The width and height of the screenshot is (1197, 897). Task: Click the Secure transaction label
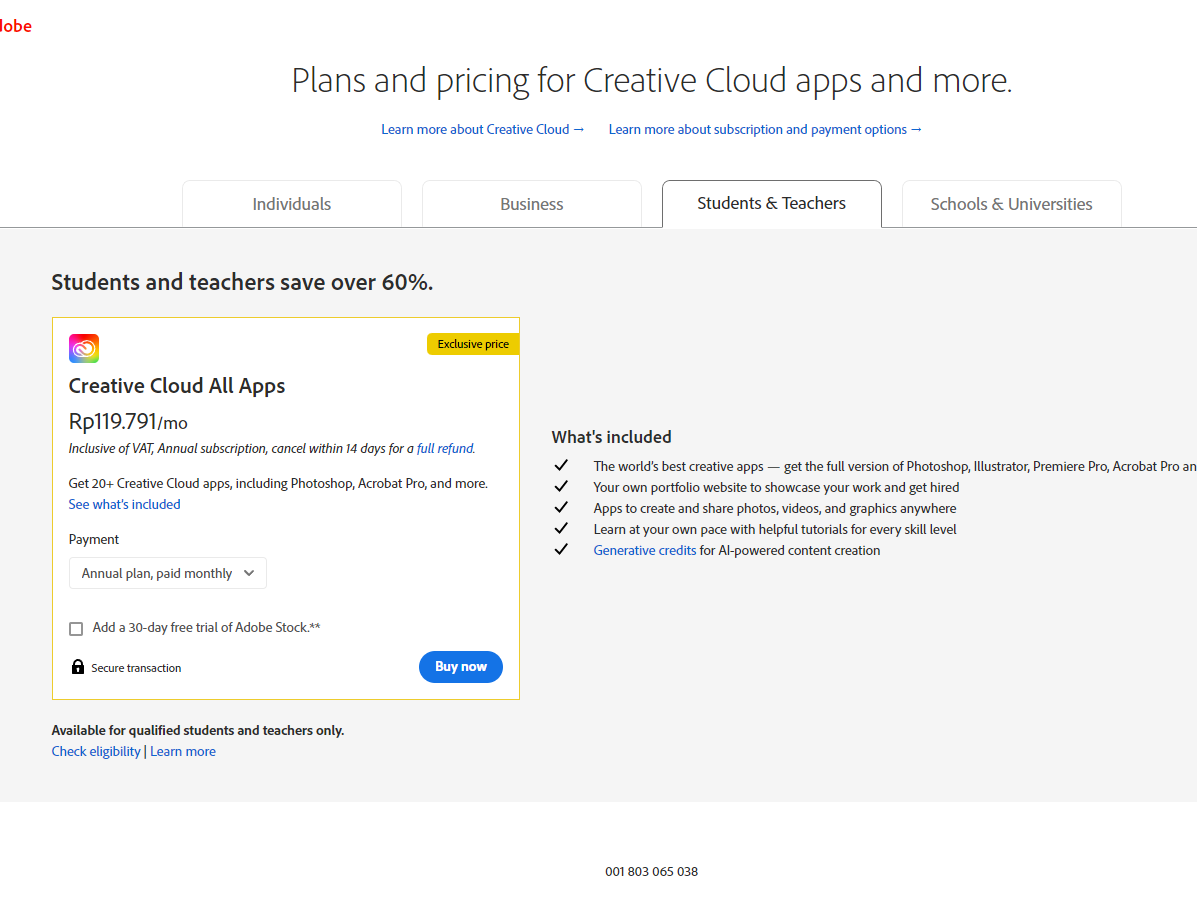coord(136,668)
